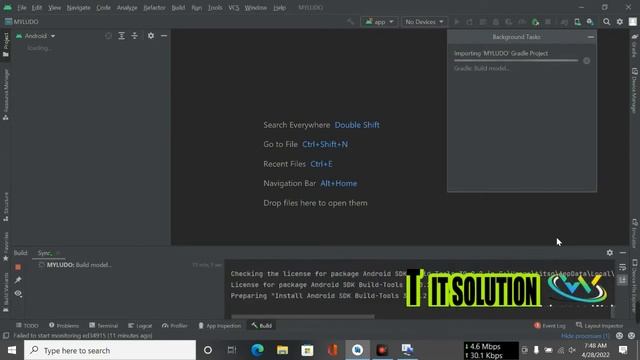This screenshot has width=640, height=360.
Task: Open the Refactor menu
Action: tap(154, 7)
